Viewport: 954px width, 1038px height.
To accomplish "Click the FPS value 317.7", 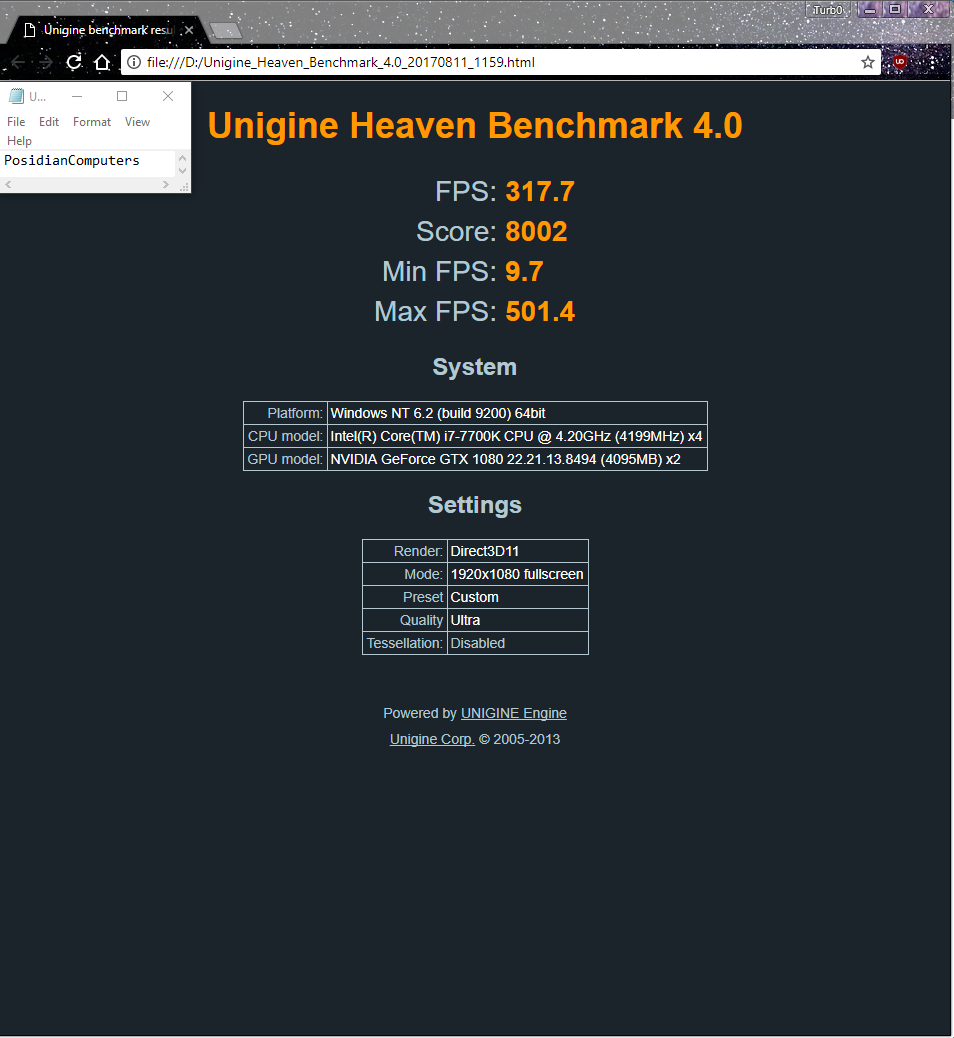I will (x=540, y=192).
